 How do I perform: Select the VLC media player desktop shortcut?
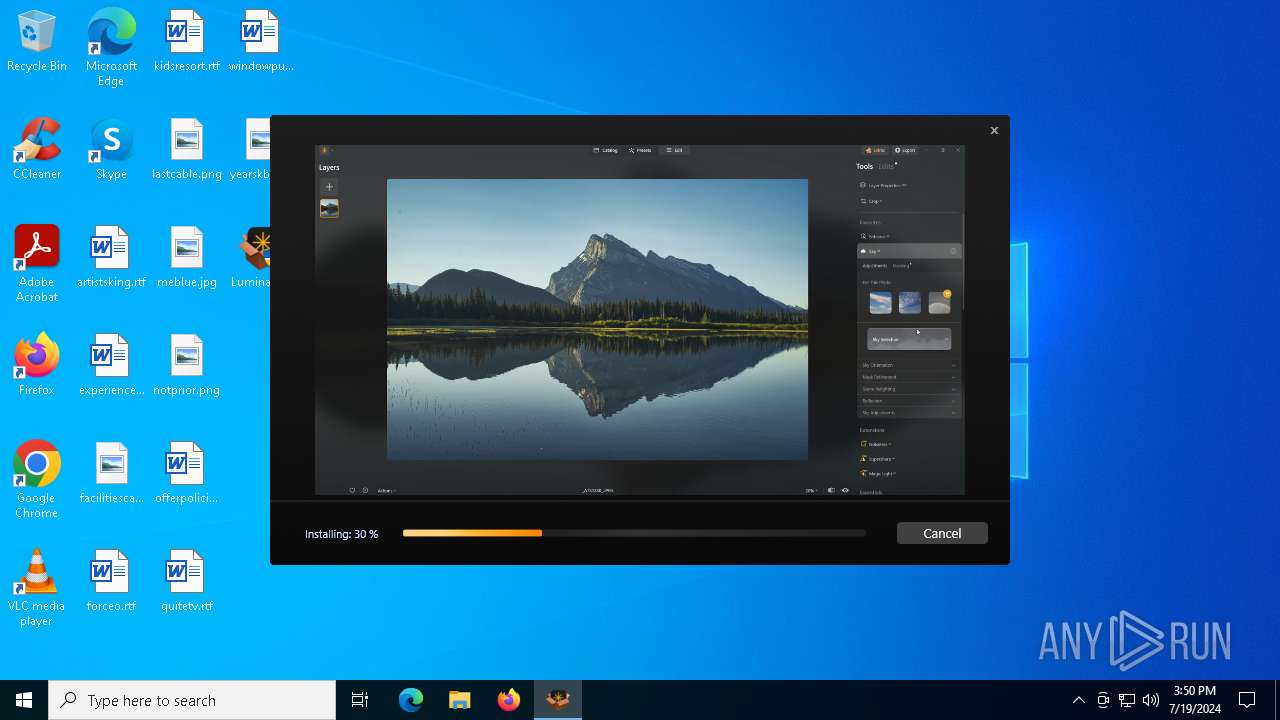(37, 589)
